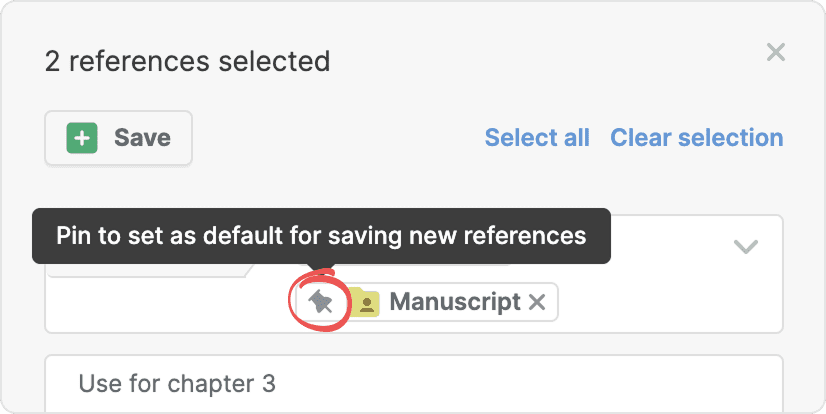Deselect all references via Clear selection
The width and height of the screenshot is (826, 414).
[696, 138]
